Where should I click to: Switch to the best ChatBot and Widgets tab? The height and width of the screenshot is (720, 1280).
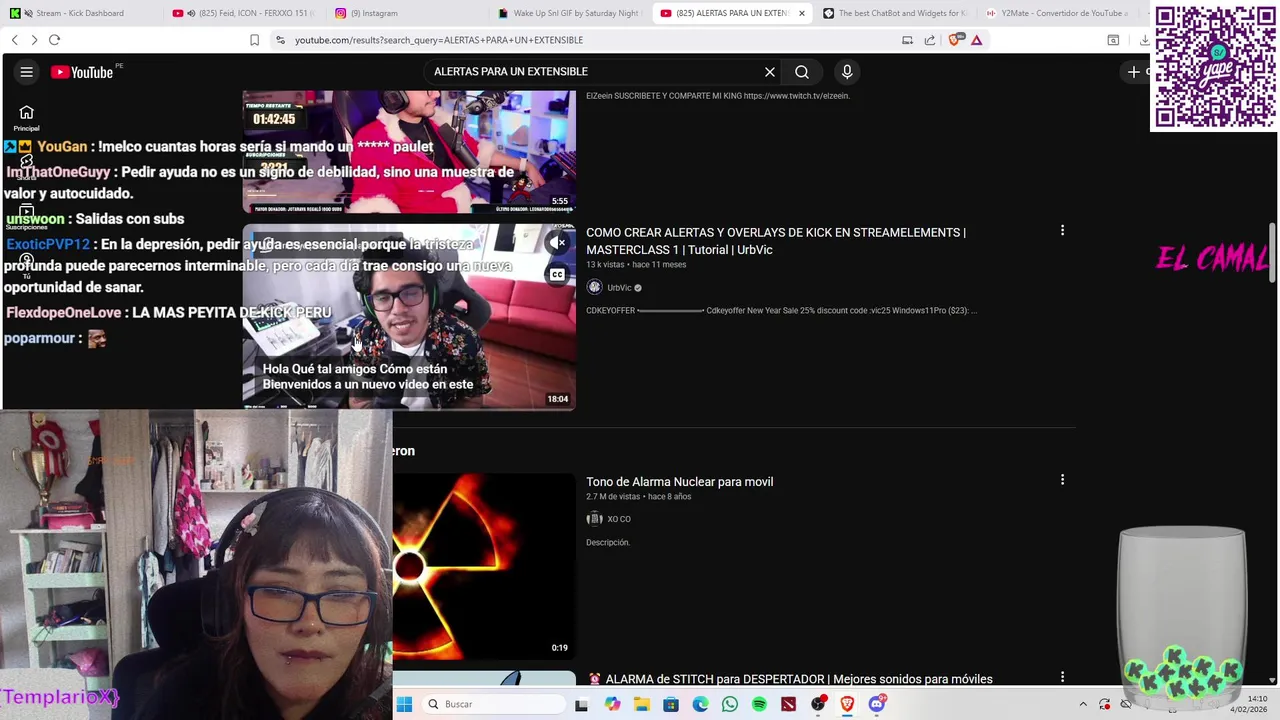(895, 13)
